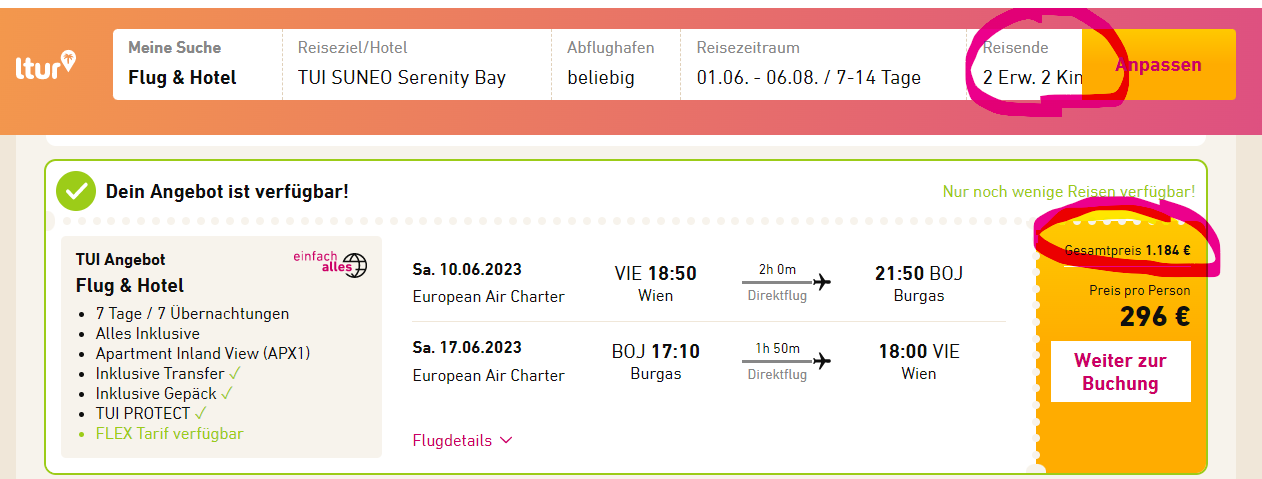Select the outbound flight airplane icon
Viewport: 1262px width, 479px height.
822,281
